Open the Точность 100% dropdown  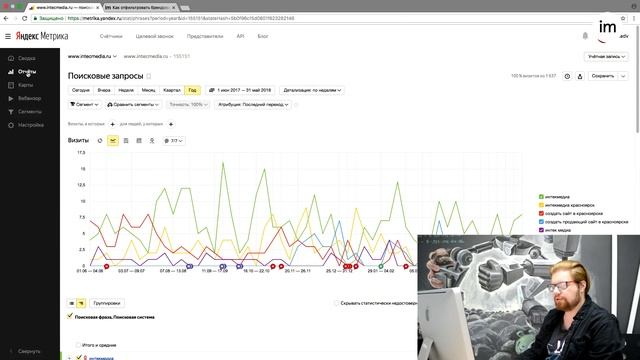pos(188,104)
